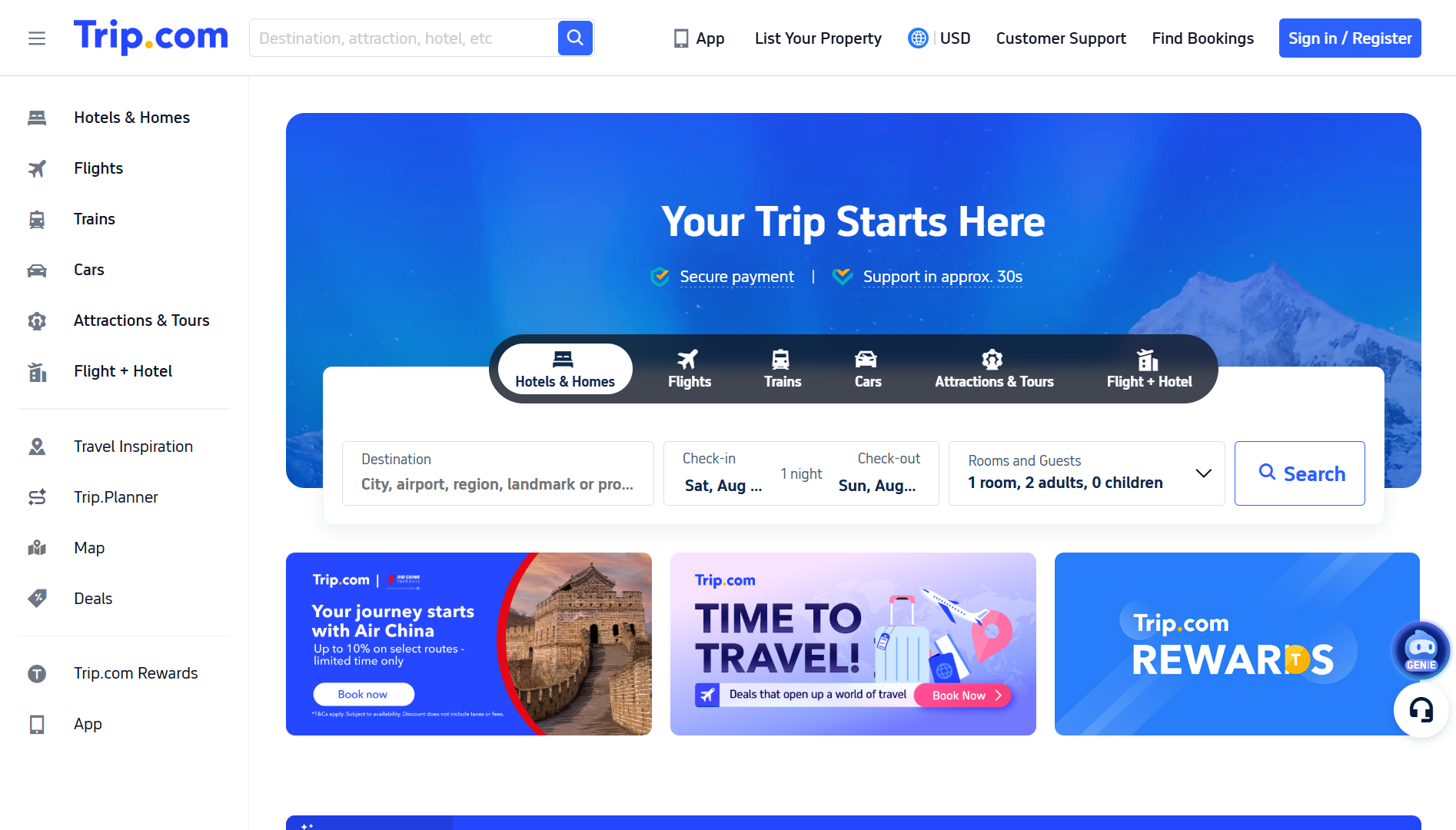This screenshot has height=830, width=1456.
Task: Click the hotel Search button
Action: tap(1299, 473)
